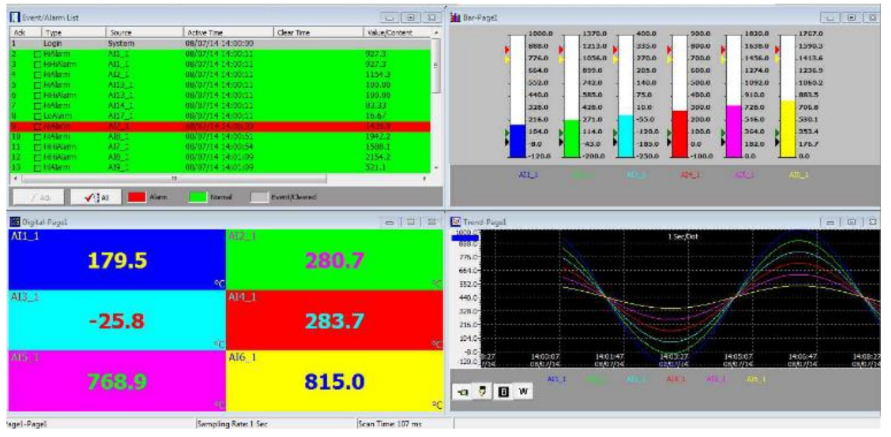Viewport: 891px width, 437px height.
Task: Click yellow alarm marker on the cyan bar
Action: [615, 59]
